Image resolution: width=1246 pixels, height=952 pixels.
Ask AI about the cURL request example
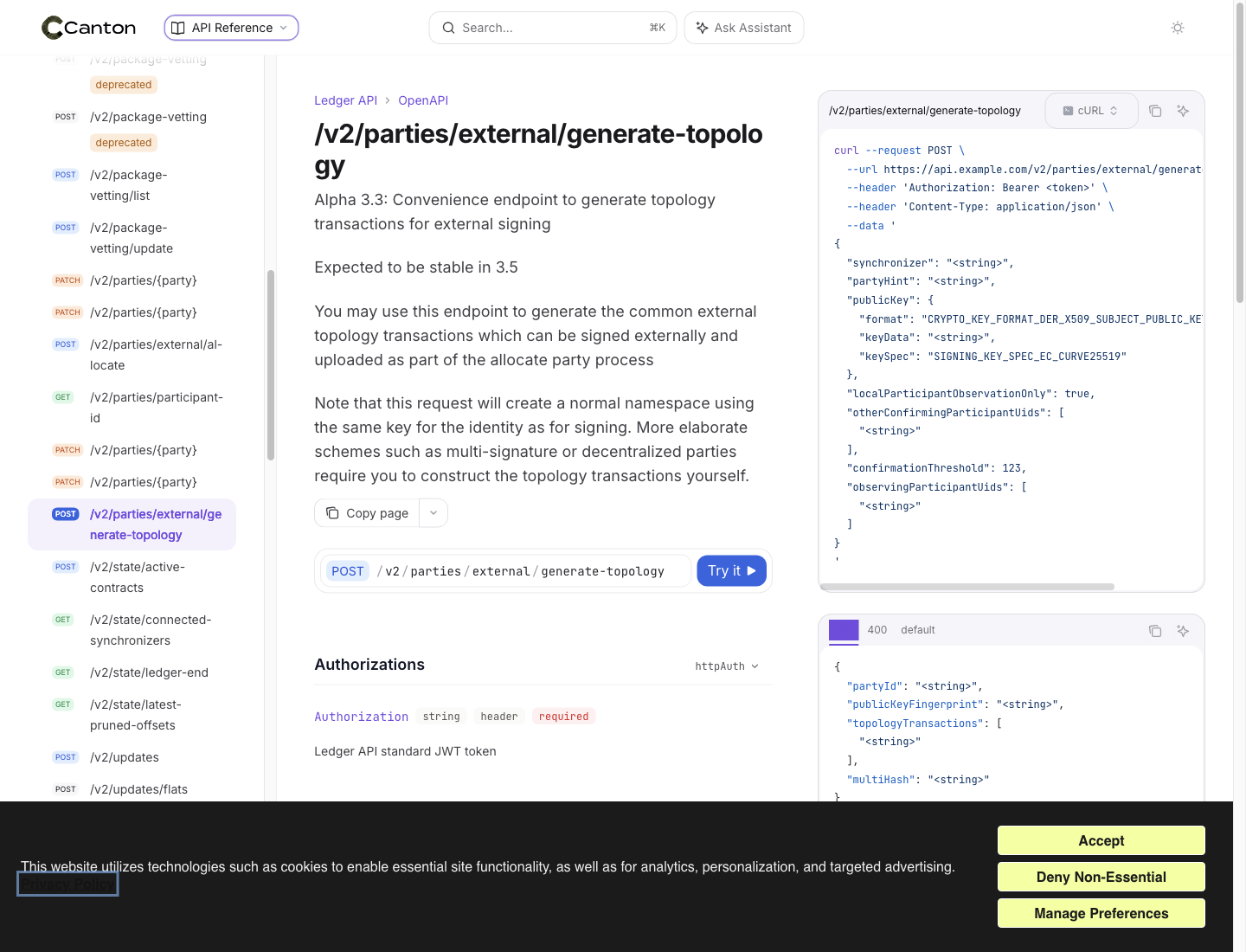click(1183, 111)
